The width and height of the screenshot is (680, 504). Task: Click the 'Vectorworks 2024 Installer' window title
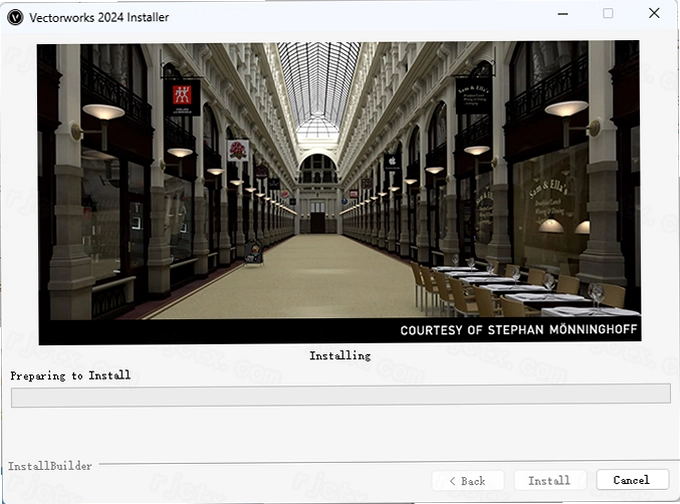pos(99,17)
